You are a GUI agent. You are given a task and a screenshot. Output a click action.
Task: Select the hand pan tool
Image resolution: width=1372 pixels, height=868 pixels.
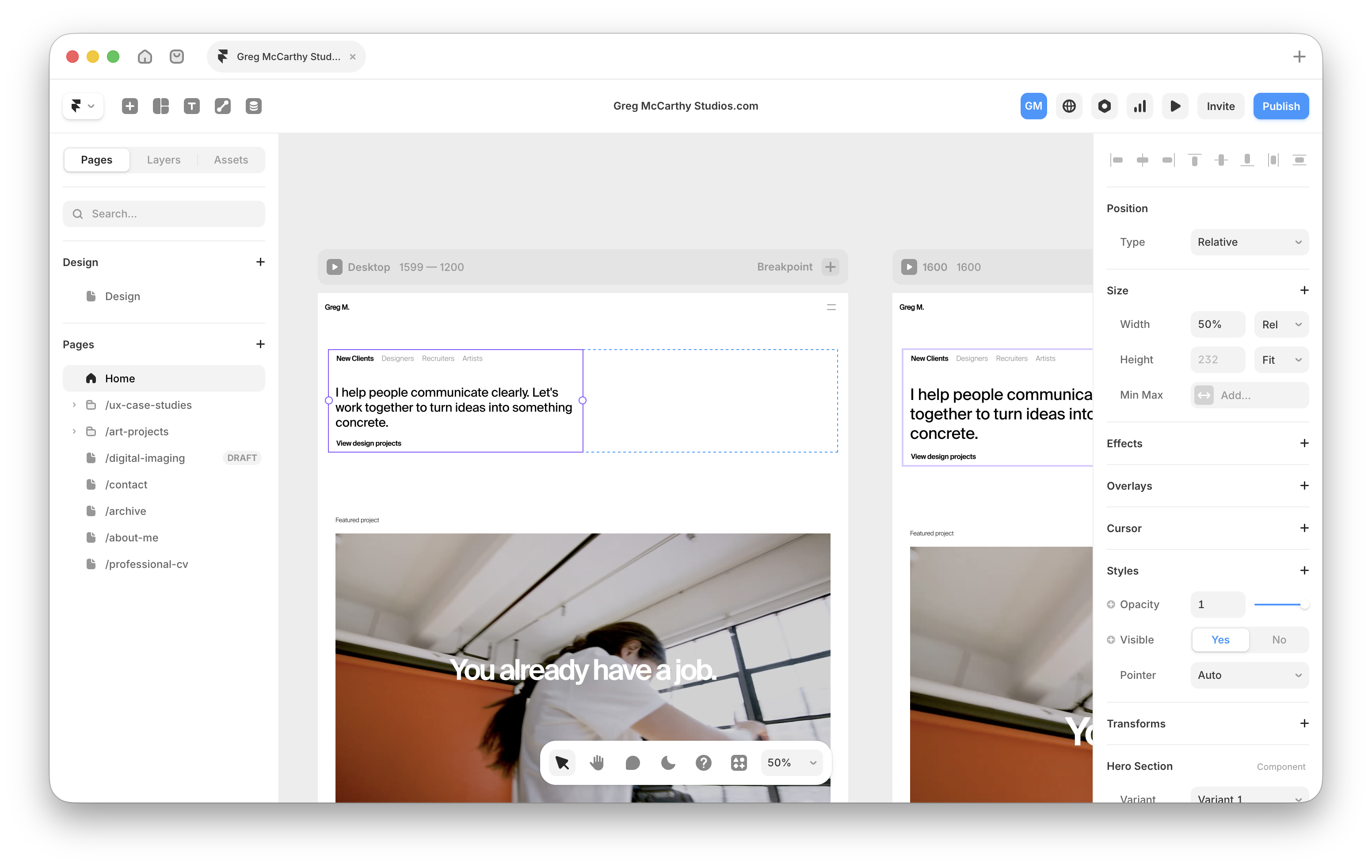point(597,762)
